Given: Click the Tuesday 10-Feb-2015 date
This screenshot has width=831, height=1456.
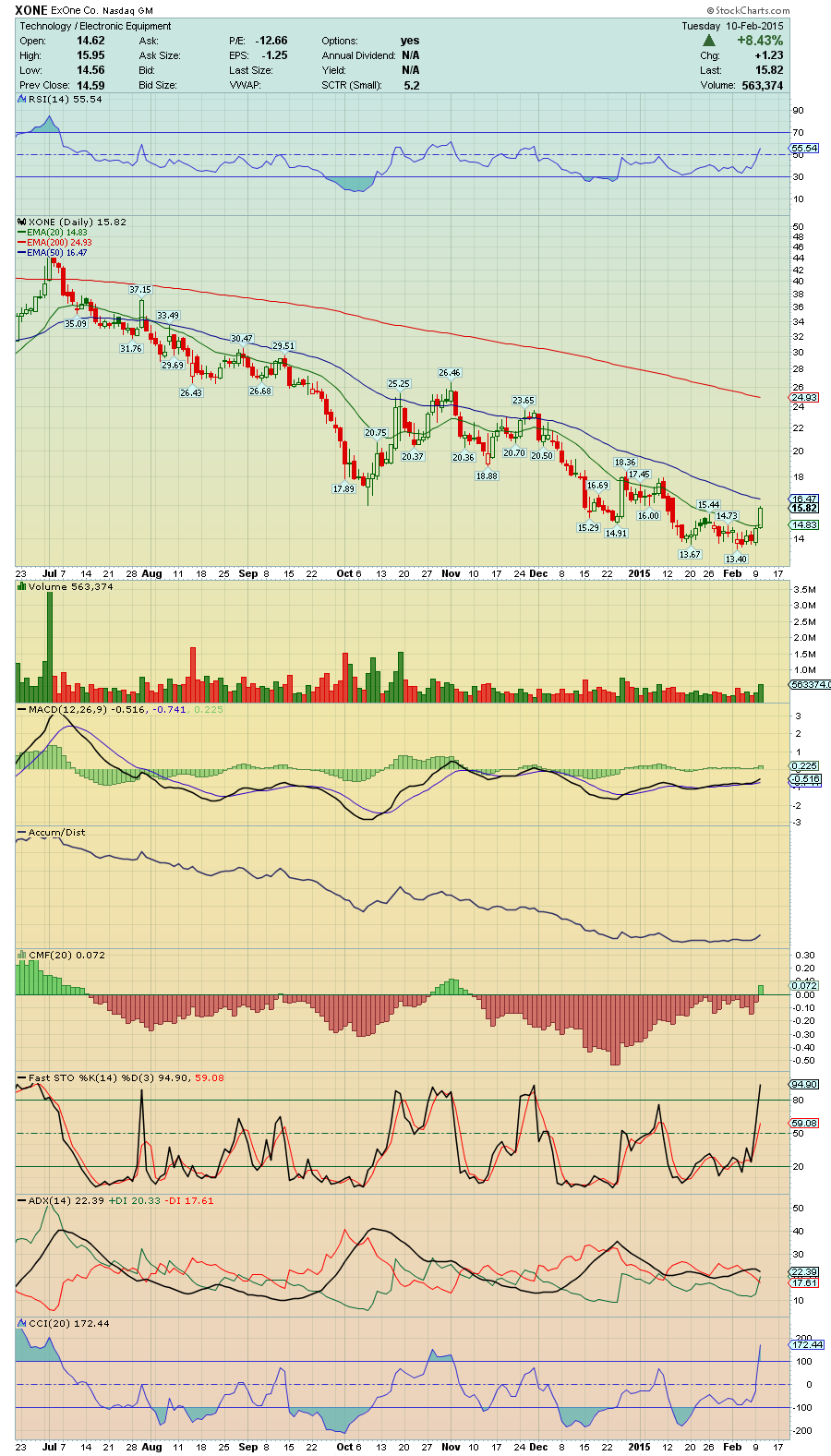Looking at the screenshot, I should pos(732,26).
